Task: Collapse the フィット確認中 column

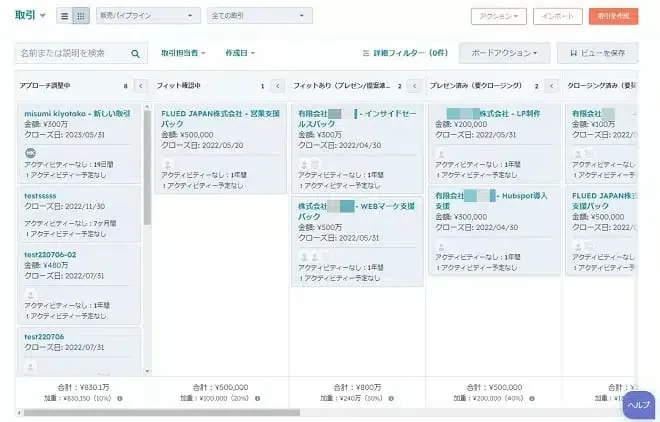Action: [x=277, y=87]
